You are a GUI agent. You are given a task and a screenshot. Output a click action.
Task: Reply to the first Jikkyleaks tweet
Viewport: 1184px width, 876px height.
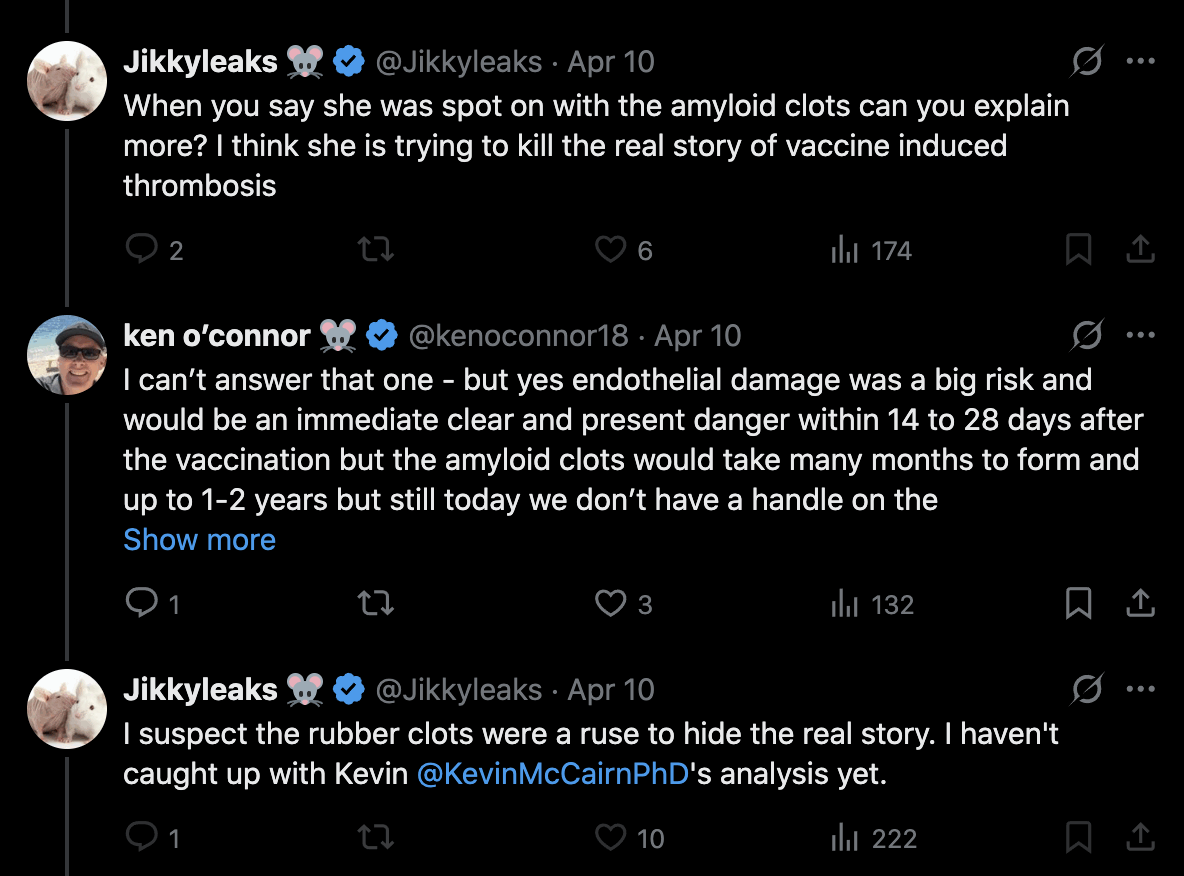[x=142, y=250]
